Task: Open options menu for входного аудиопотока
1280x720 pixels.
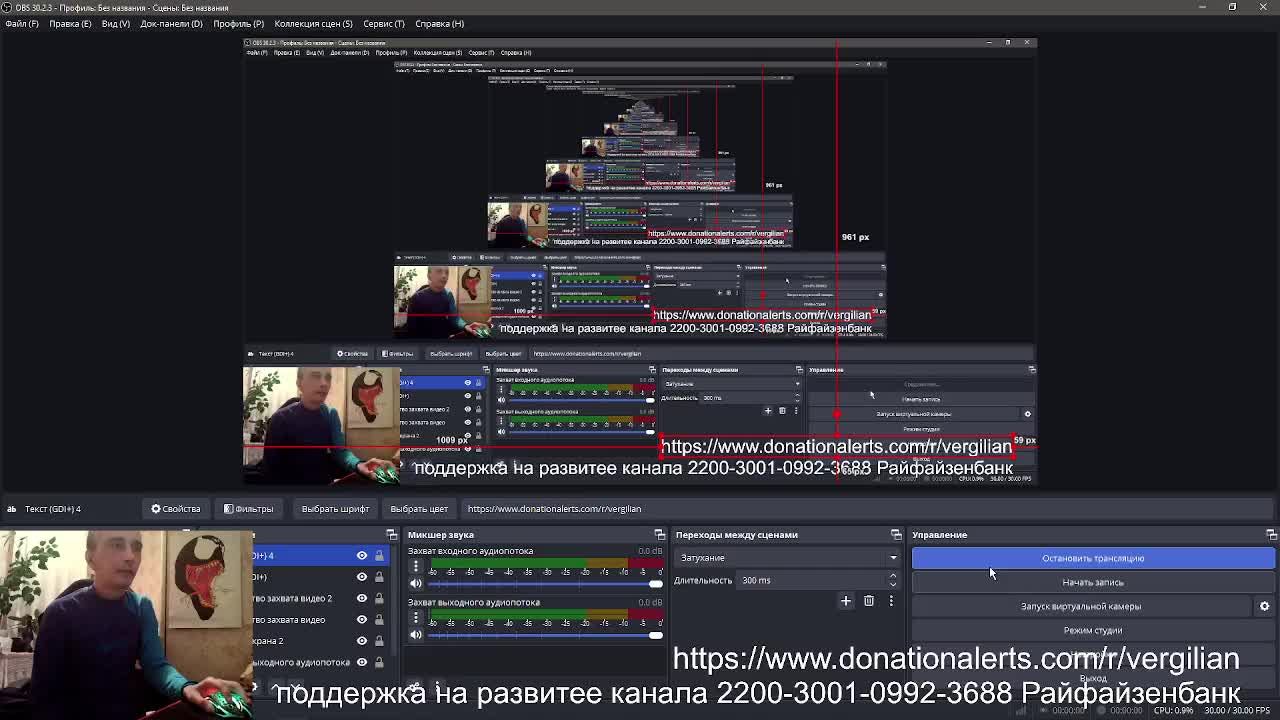Action: (x=416, y=567)
